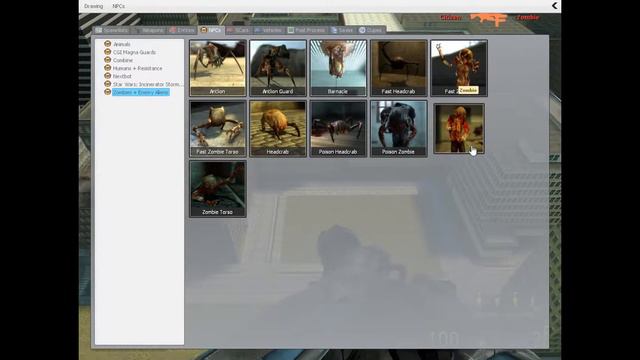Spawn the Fast Zombie Torso NPC
640x360 pixels.
(x=218, y=128)
